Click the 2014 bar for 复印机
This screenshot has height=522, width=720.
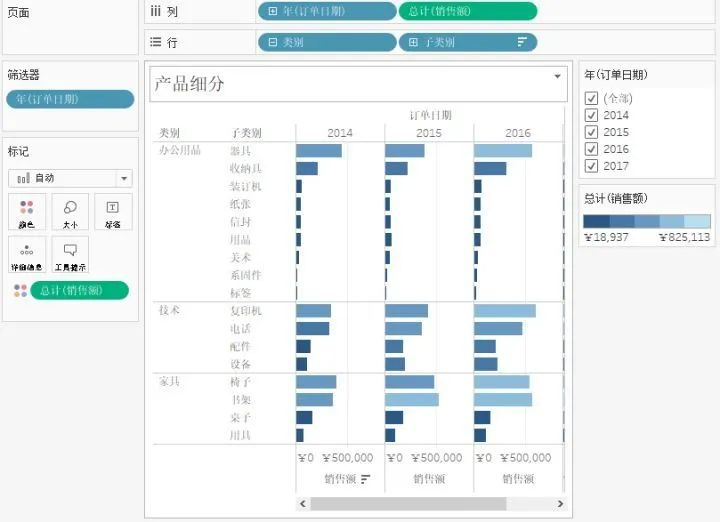(314, 311)
